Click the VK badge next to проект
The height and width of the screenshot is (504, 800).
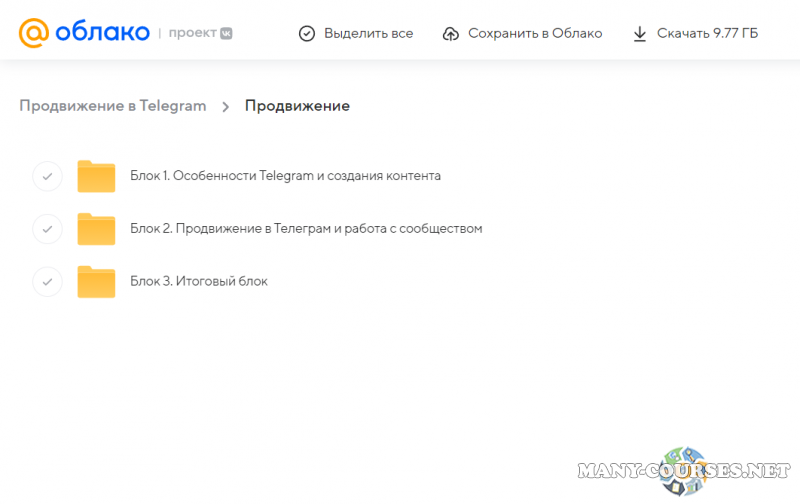[x=226, y=33]
